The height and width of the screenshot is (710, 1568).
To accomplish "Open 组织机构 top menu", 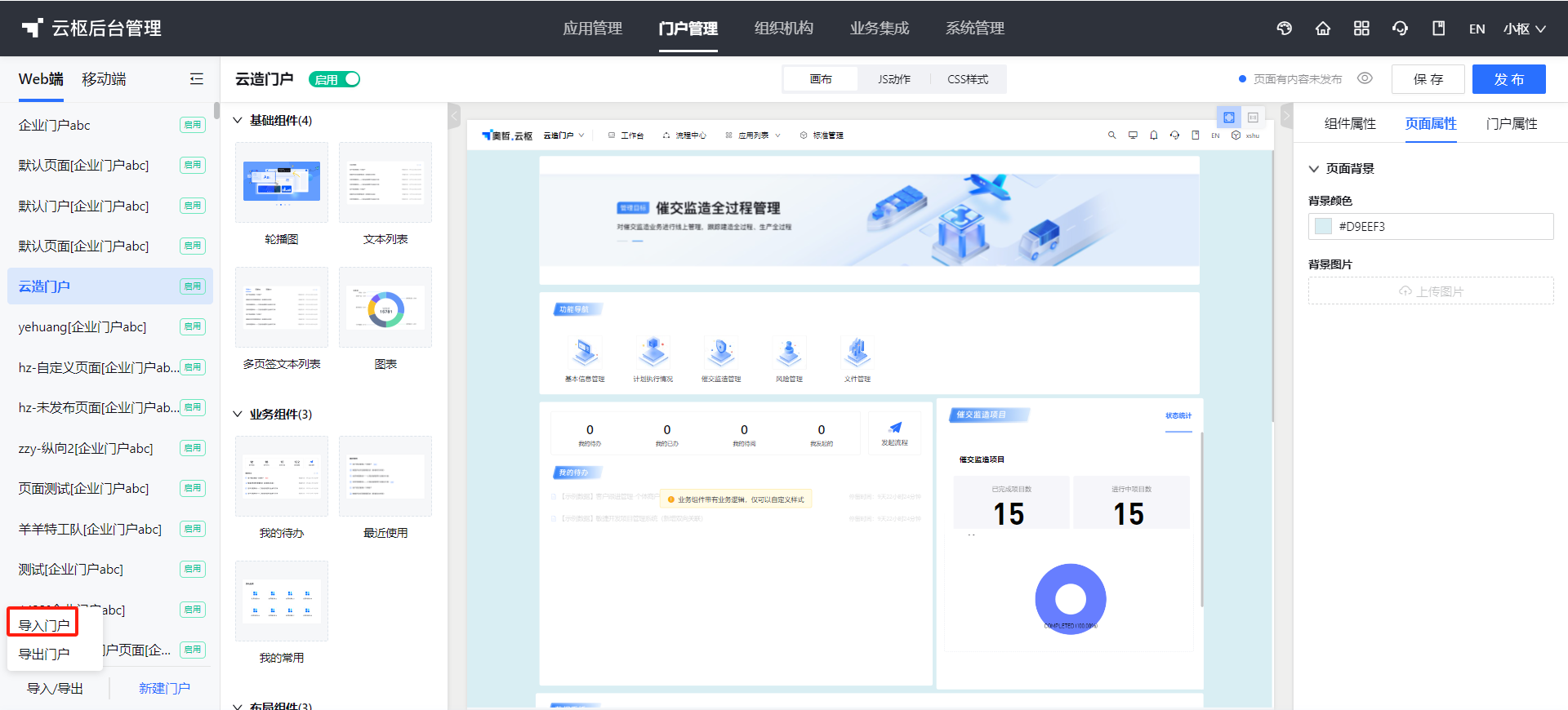I will click(783, 29).
